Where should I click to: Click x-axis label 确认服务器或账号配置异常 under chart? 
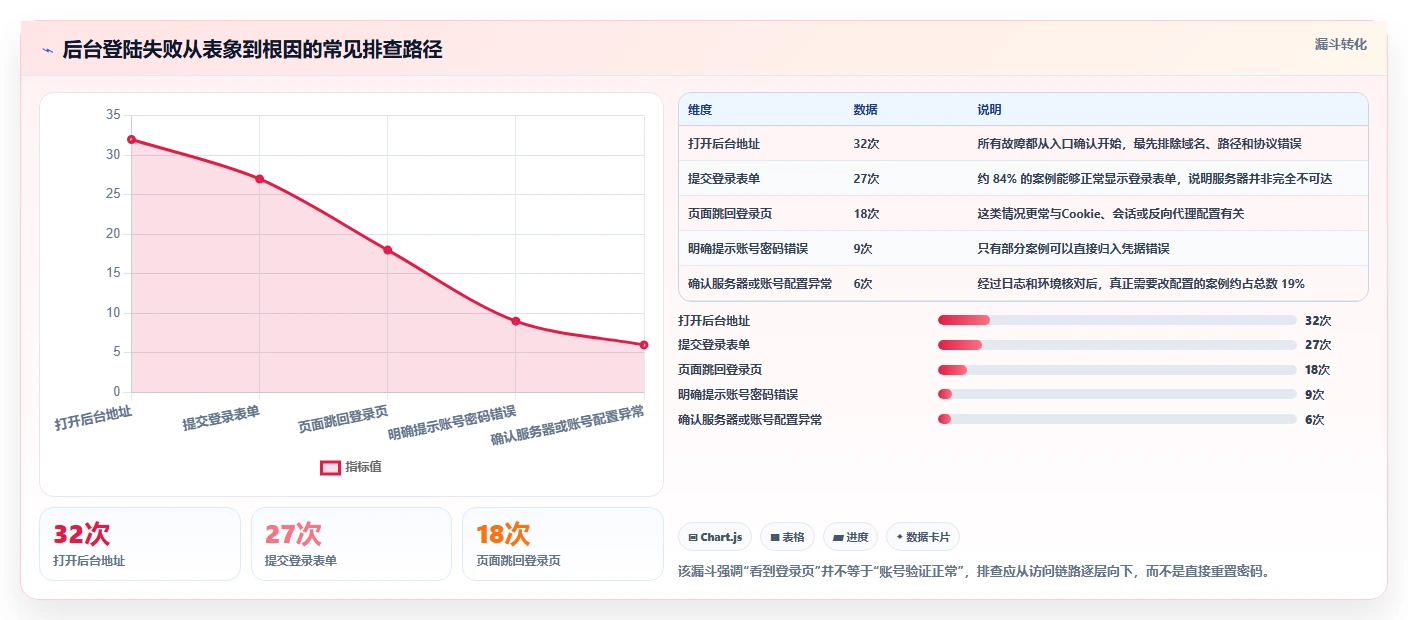point(568,426)
